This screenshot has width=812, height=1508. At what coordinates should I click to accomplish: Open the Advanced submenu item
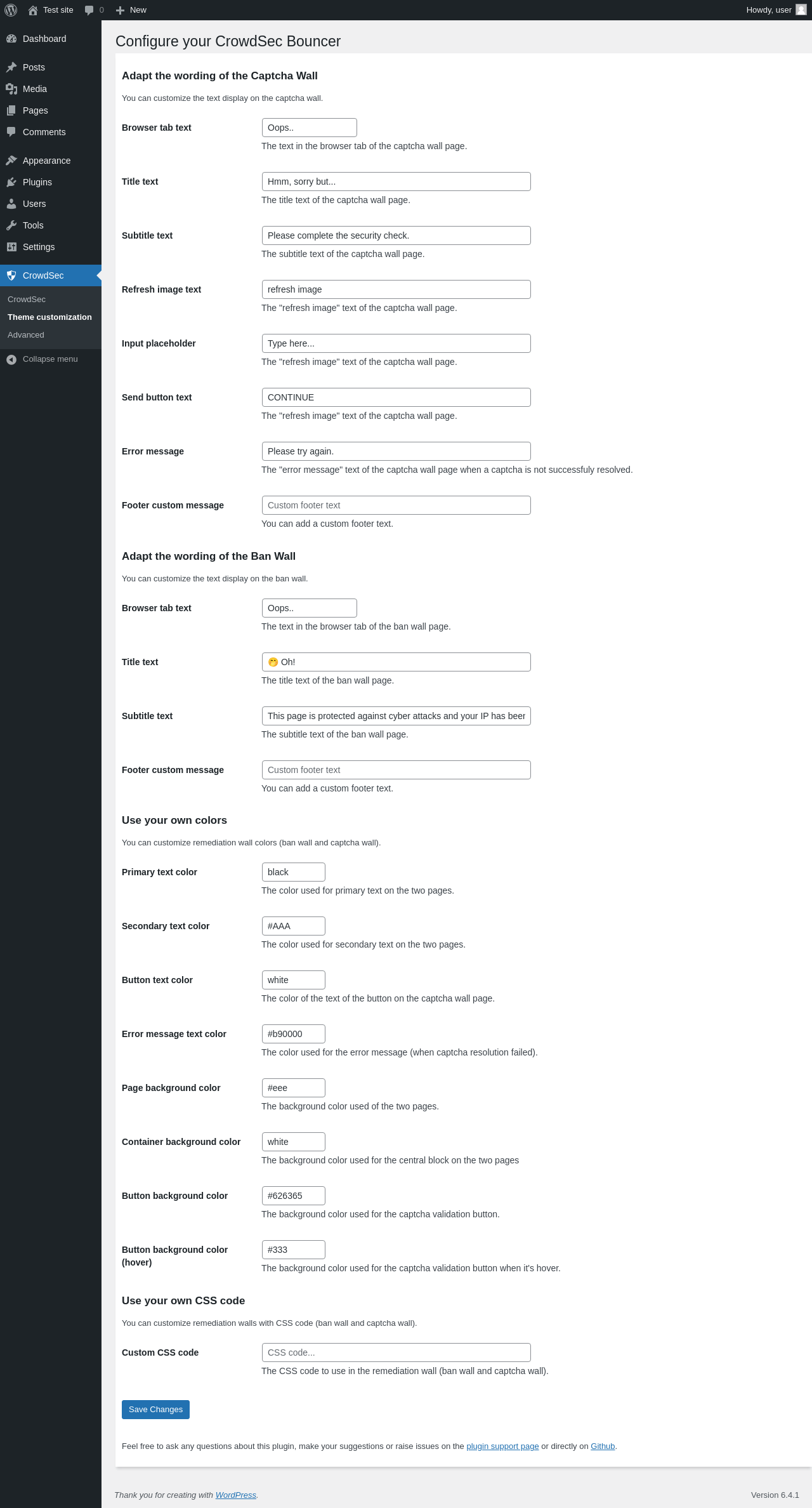[x=26, y=335]
